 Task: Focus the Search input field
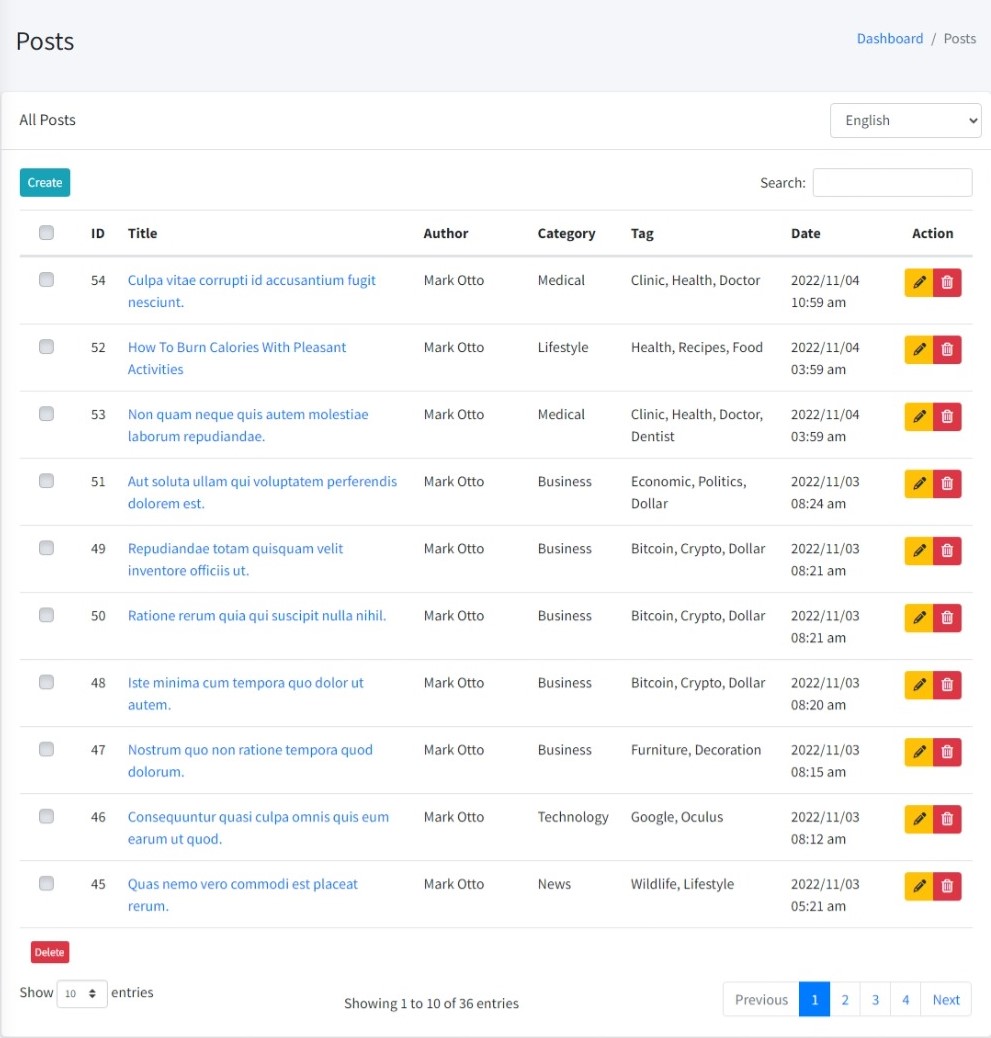pyautogui.click(x=892, y=183)
